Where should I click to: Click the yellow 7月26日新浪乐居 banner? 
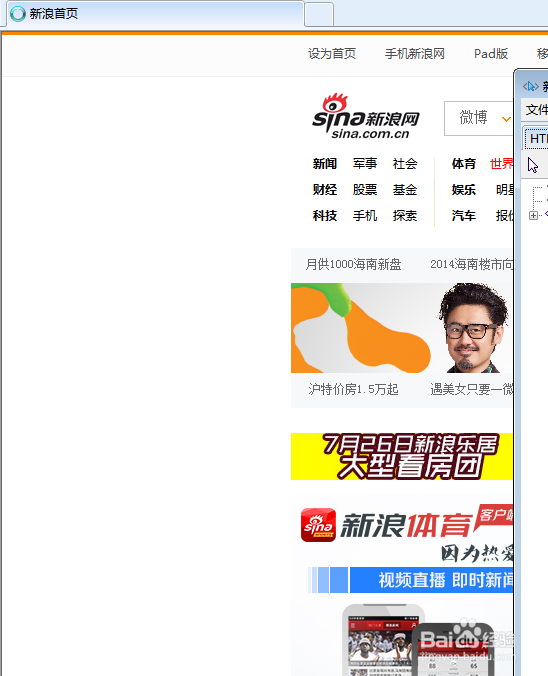pyautogui.click(x=402, y=457)
